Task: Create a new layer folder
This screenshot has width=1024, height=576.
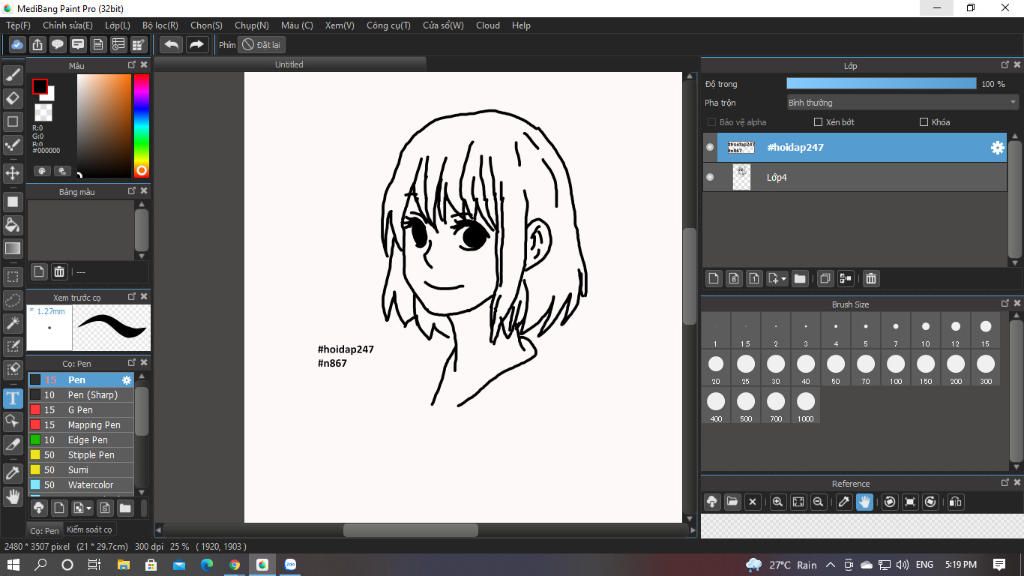Action: click(x=800, y=279)
